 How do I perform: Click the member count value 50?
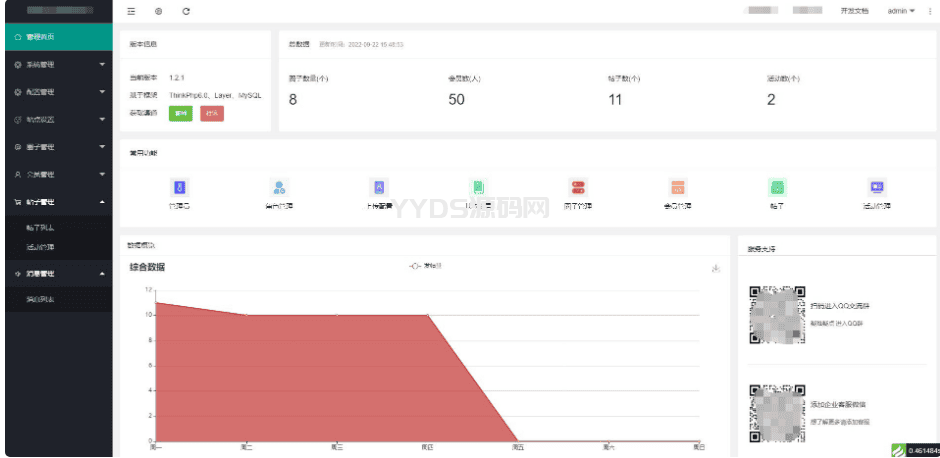pyautogui.click(x=456, y=100)
